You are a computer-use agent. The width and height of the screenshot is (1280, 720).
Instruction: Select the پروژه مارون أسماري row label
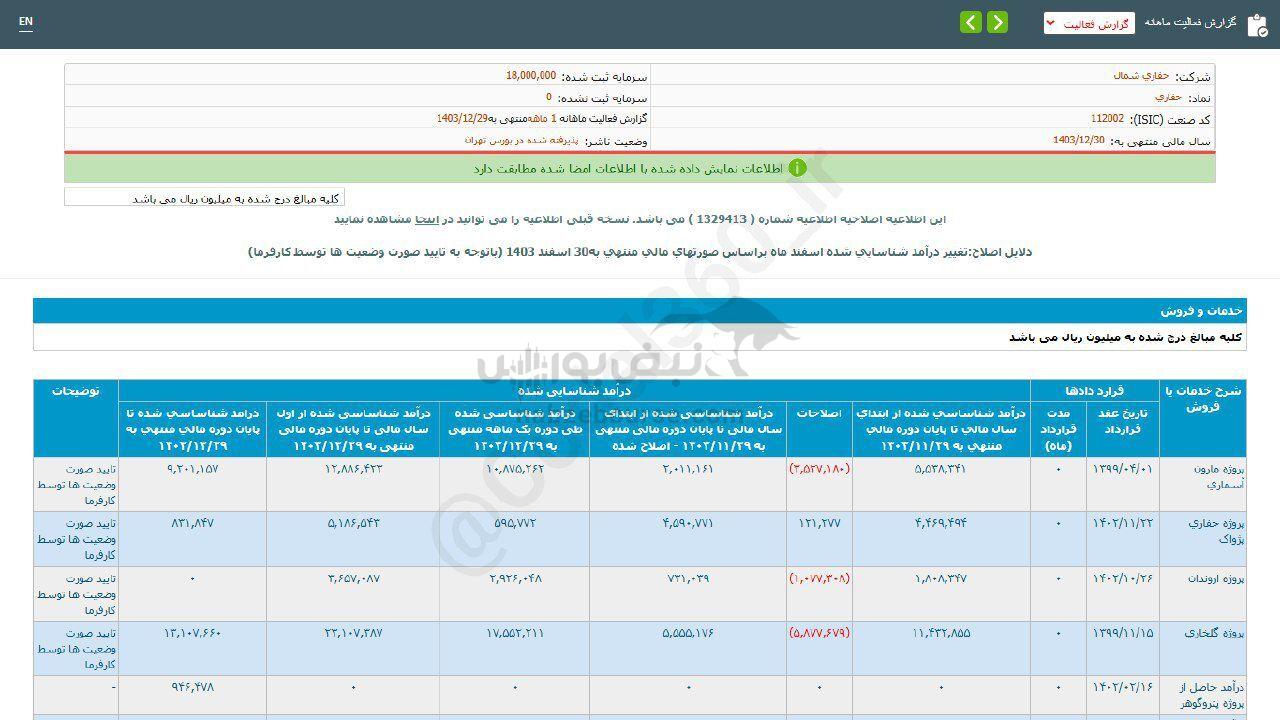coord(1202,476)
